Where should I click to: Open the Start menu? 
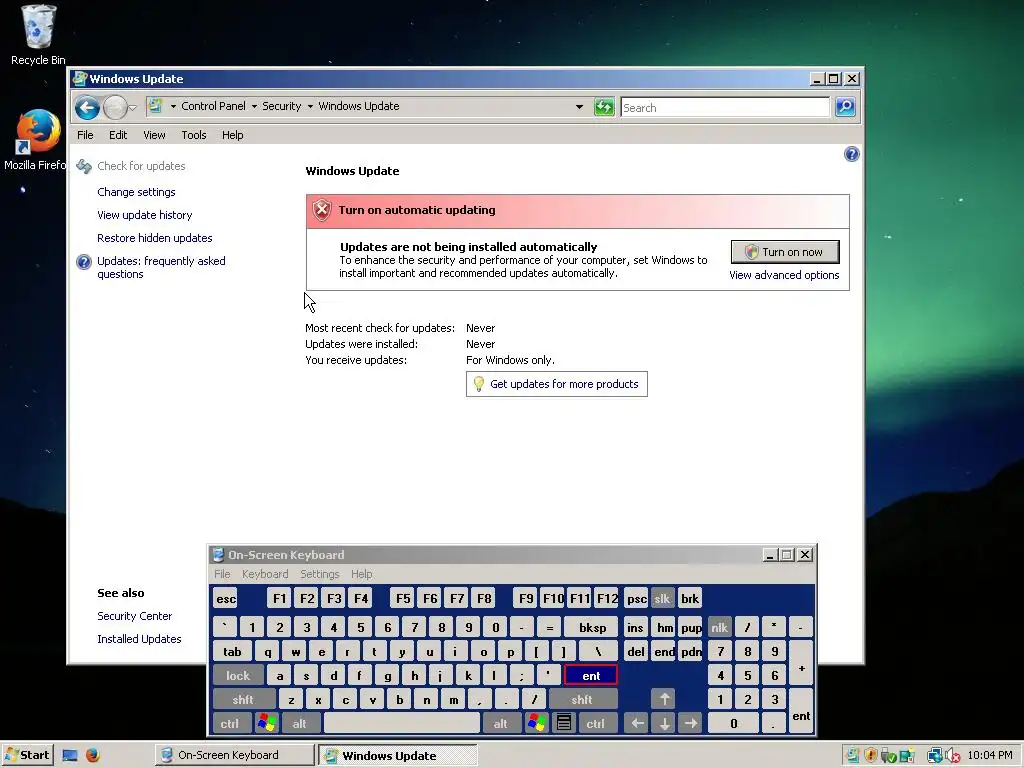pos(27,755)
